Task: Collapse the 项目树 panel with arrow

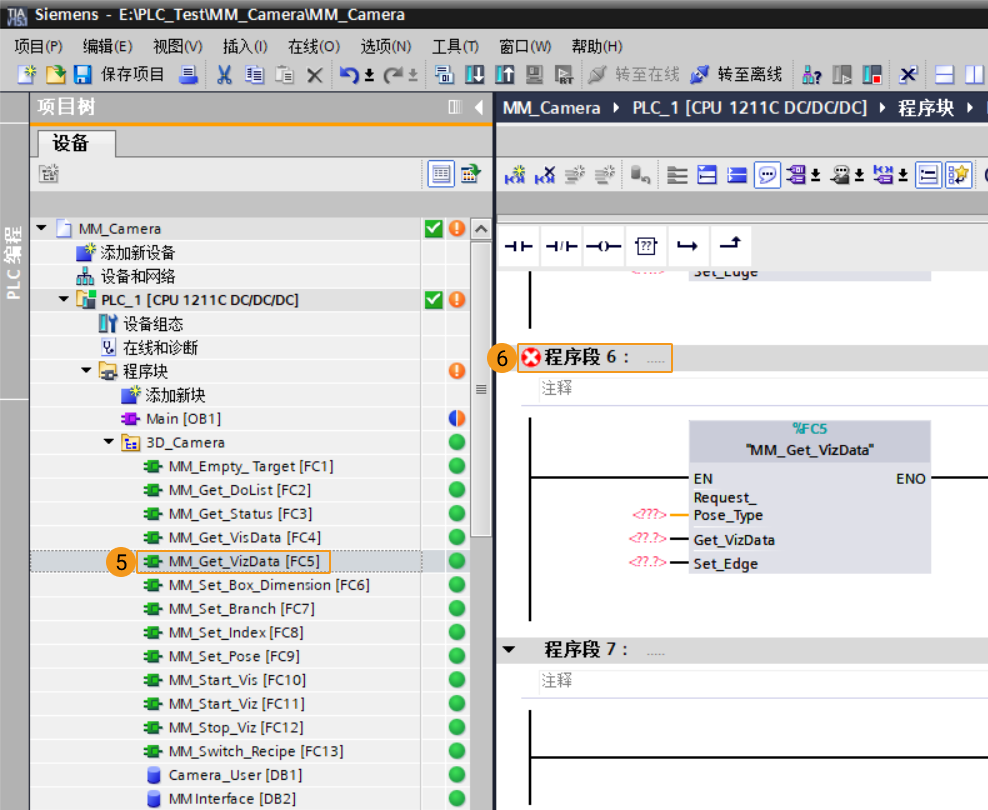Action: coord(479,108)
